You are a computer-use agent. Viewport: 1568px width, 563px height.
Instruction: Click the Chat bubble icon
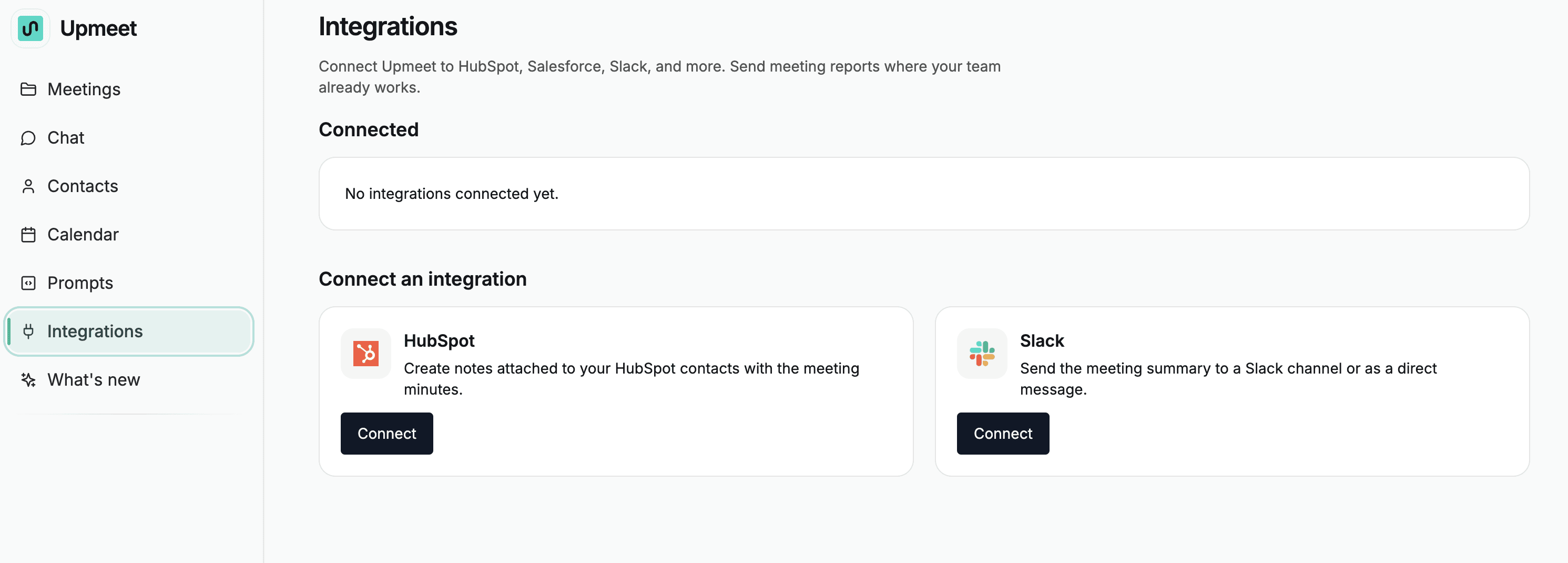[x=28, y=138]
